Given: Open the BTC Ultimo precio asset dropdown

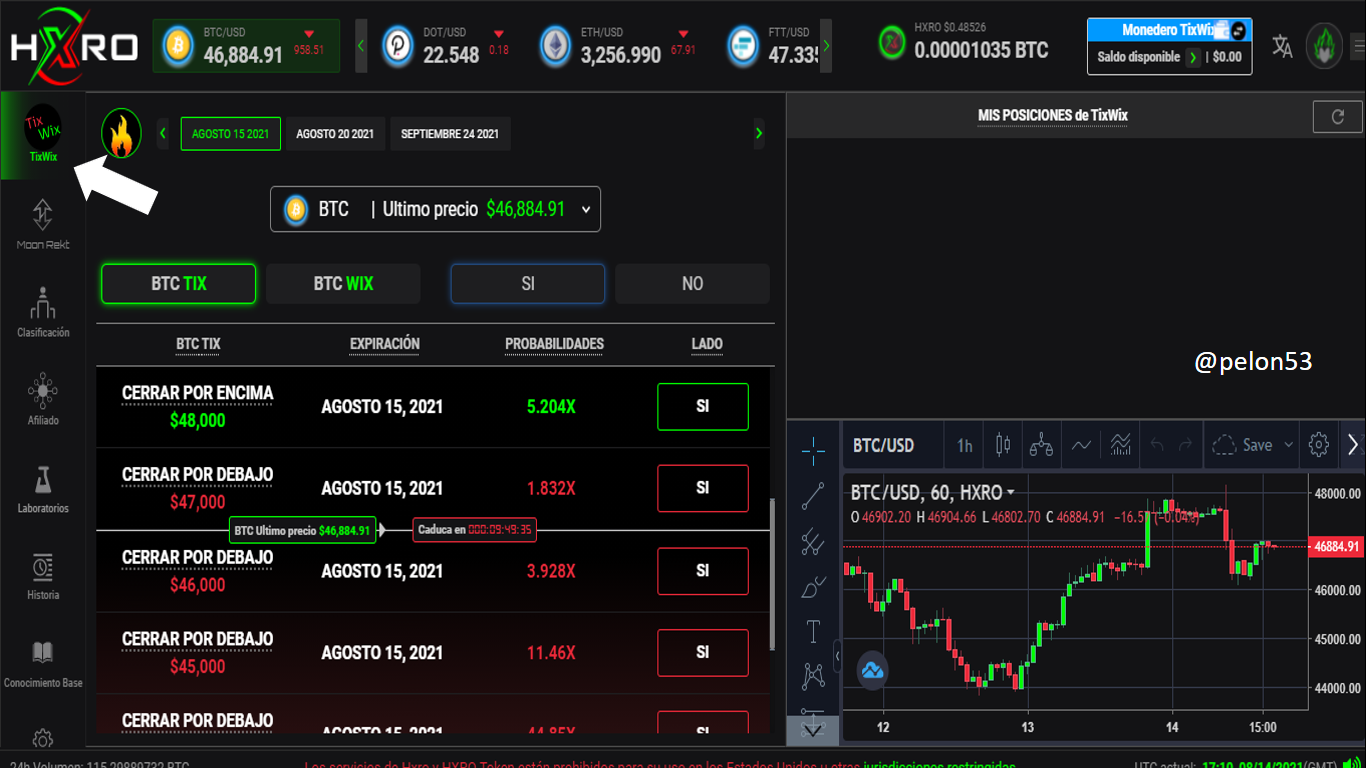Looking at the screenshot, I should 435,209.
